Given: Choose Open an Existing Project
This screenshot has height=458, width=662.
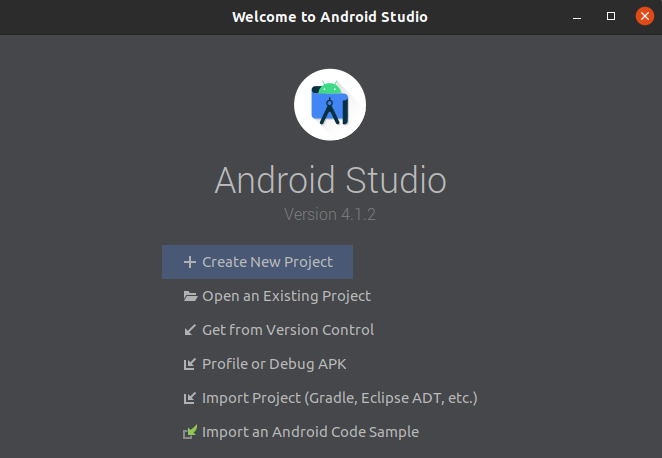Looking at the screenshot, I should [x=277, y=296].
